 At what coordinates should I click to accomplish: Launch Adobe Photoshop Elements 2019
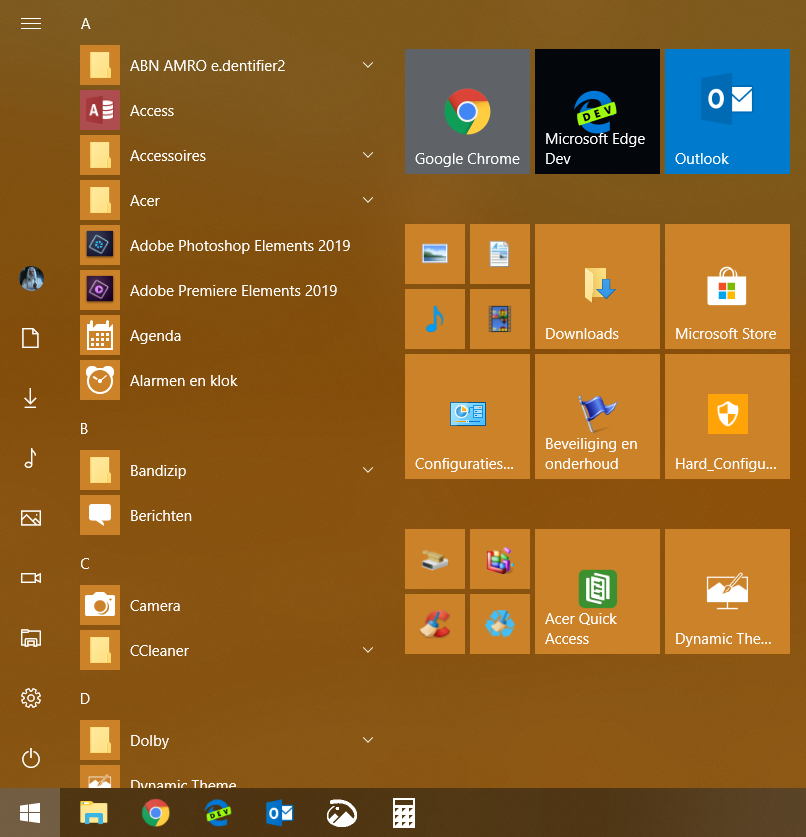click(x=240, y=246)
